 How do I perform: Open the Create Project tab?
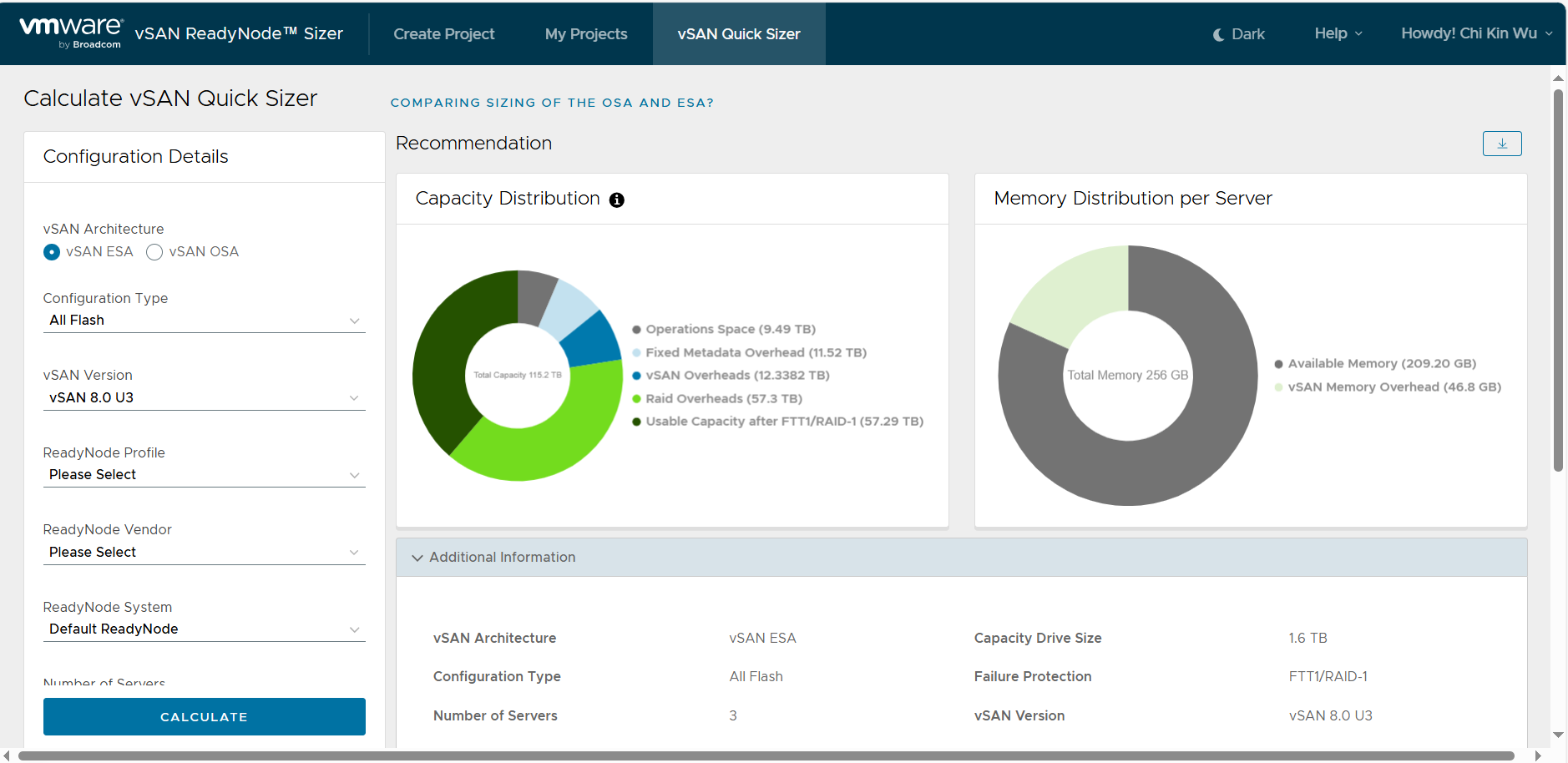click(443, 34)
